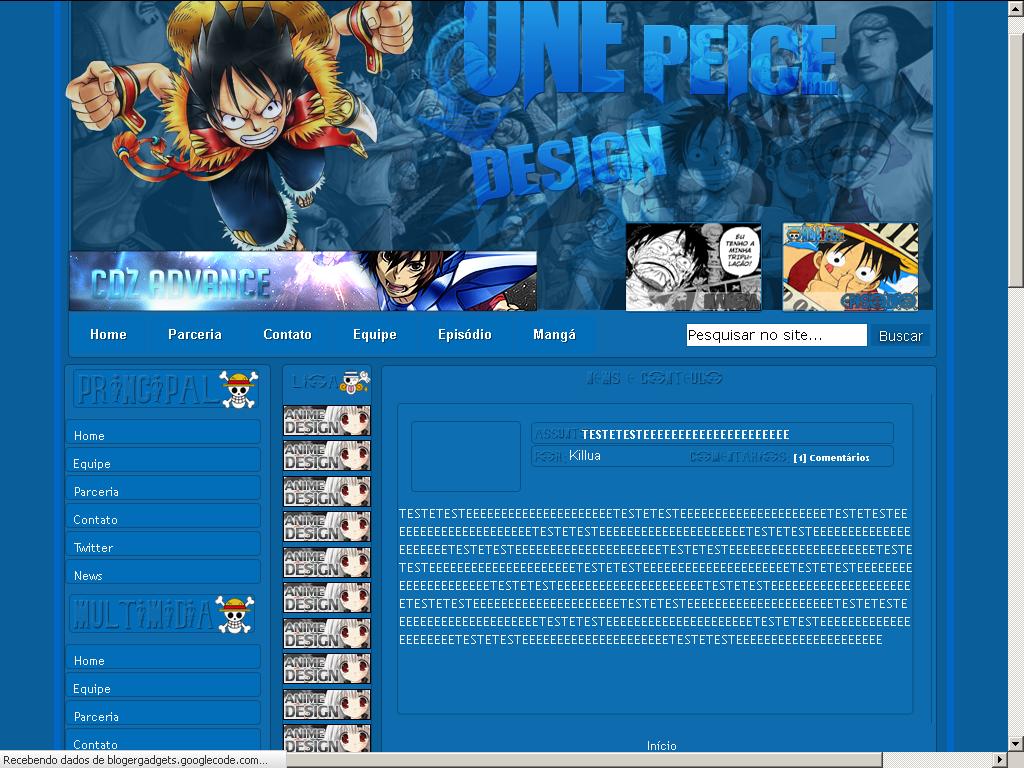Click the ninth Anime Design partner button

pyautogui.click(x=327, y=705)
